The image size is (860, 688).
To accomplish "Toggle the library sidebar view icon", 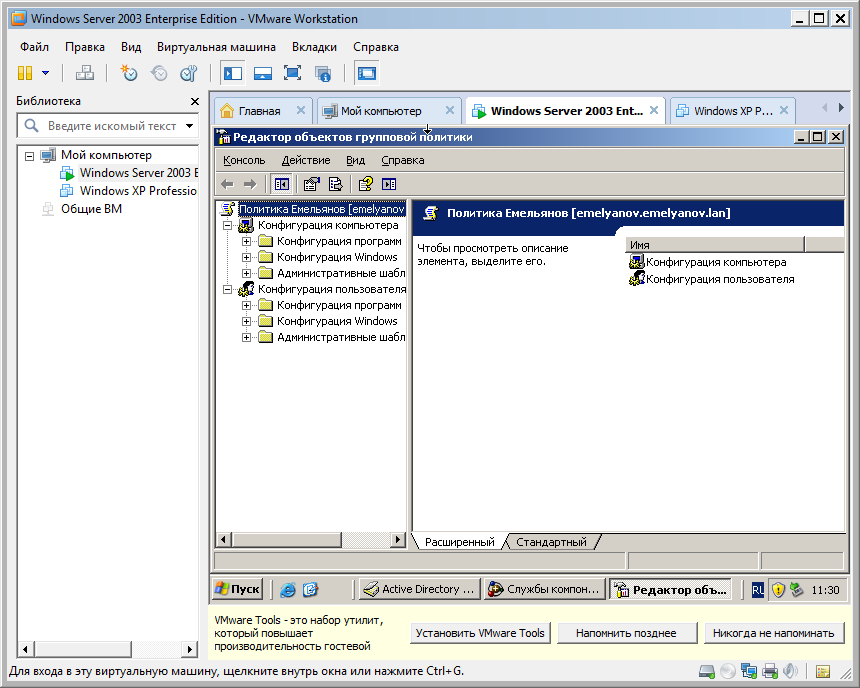I will (x=233, y=73).
